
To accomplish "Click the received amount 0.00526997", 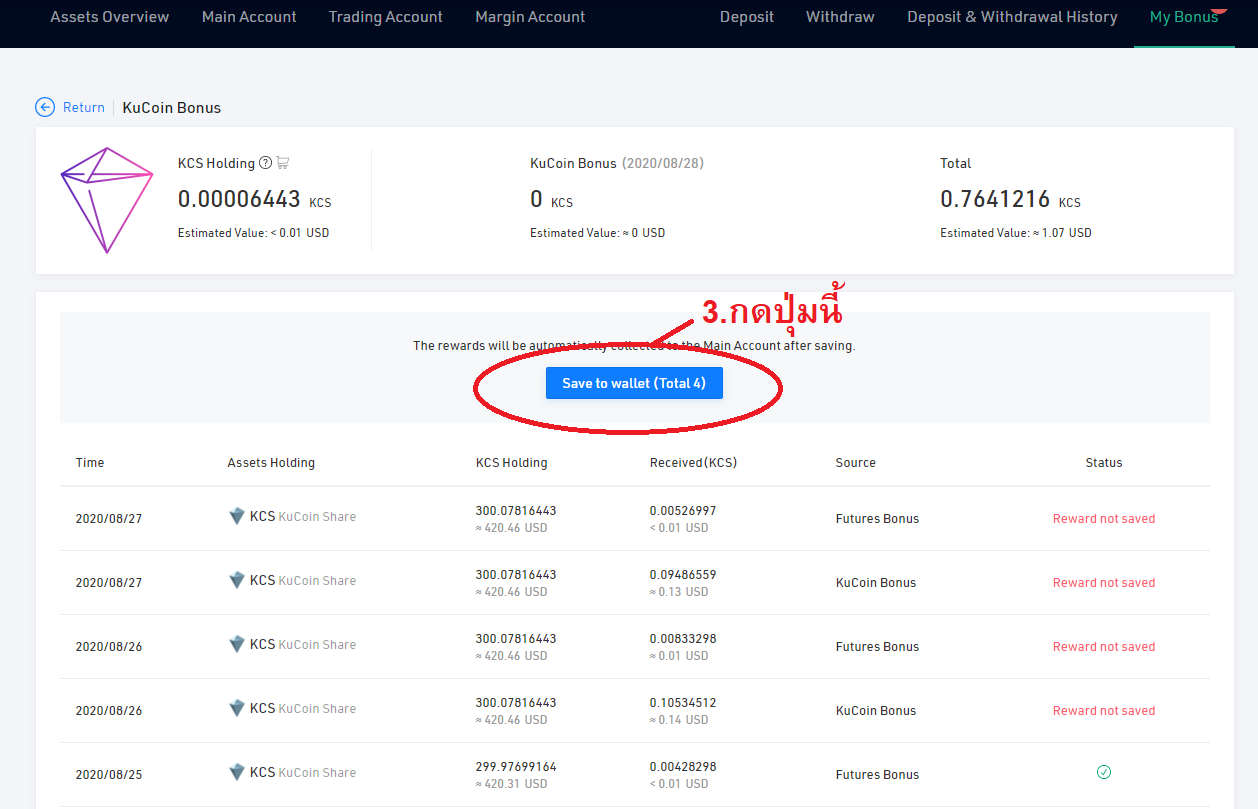I will point(683,511).
